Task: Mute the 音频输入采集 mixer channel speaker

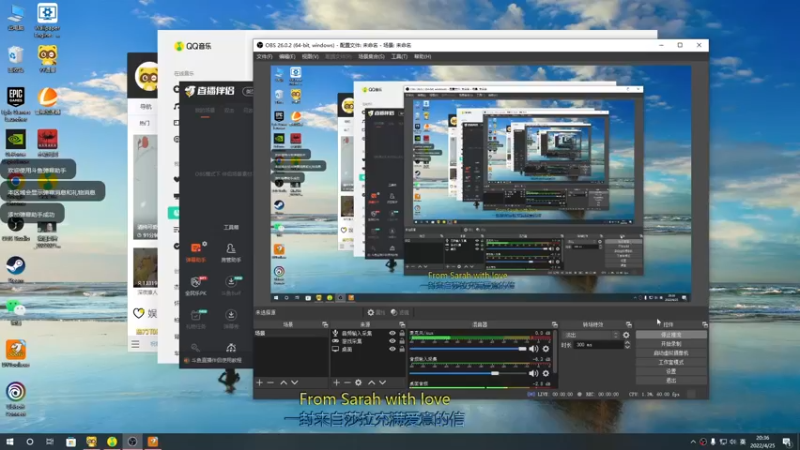Action: click(x=533, y=373)
